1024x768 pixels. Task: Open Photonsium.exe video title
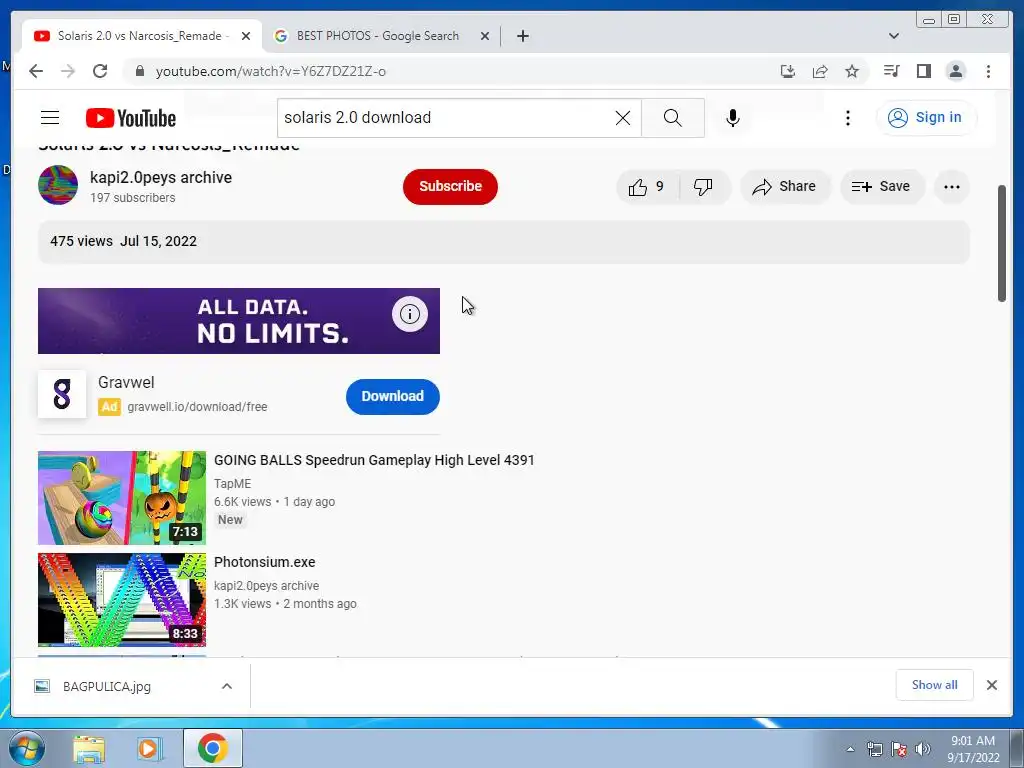[x=264, y=562]
